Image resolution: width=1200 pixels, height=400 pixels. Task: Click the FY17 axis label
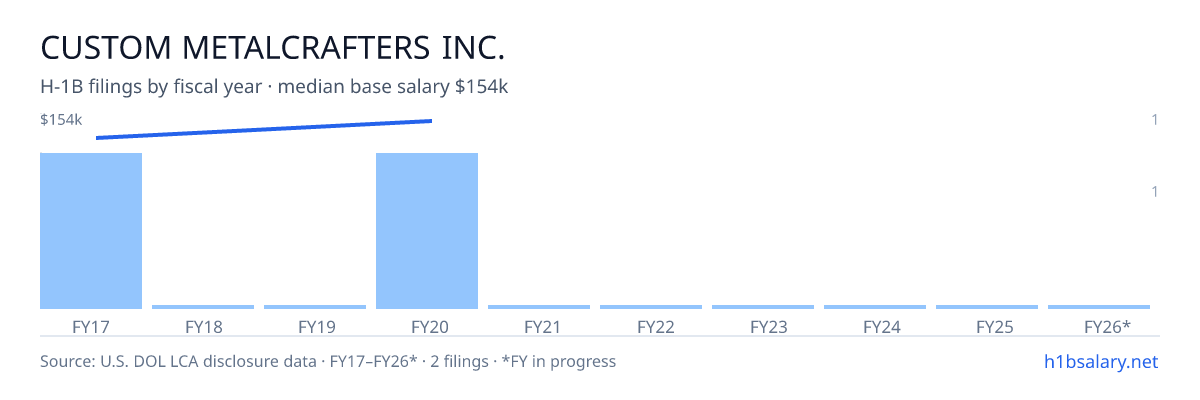pos(91,326)
